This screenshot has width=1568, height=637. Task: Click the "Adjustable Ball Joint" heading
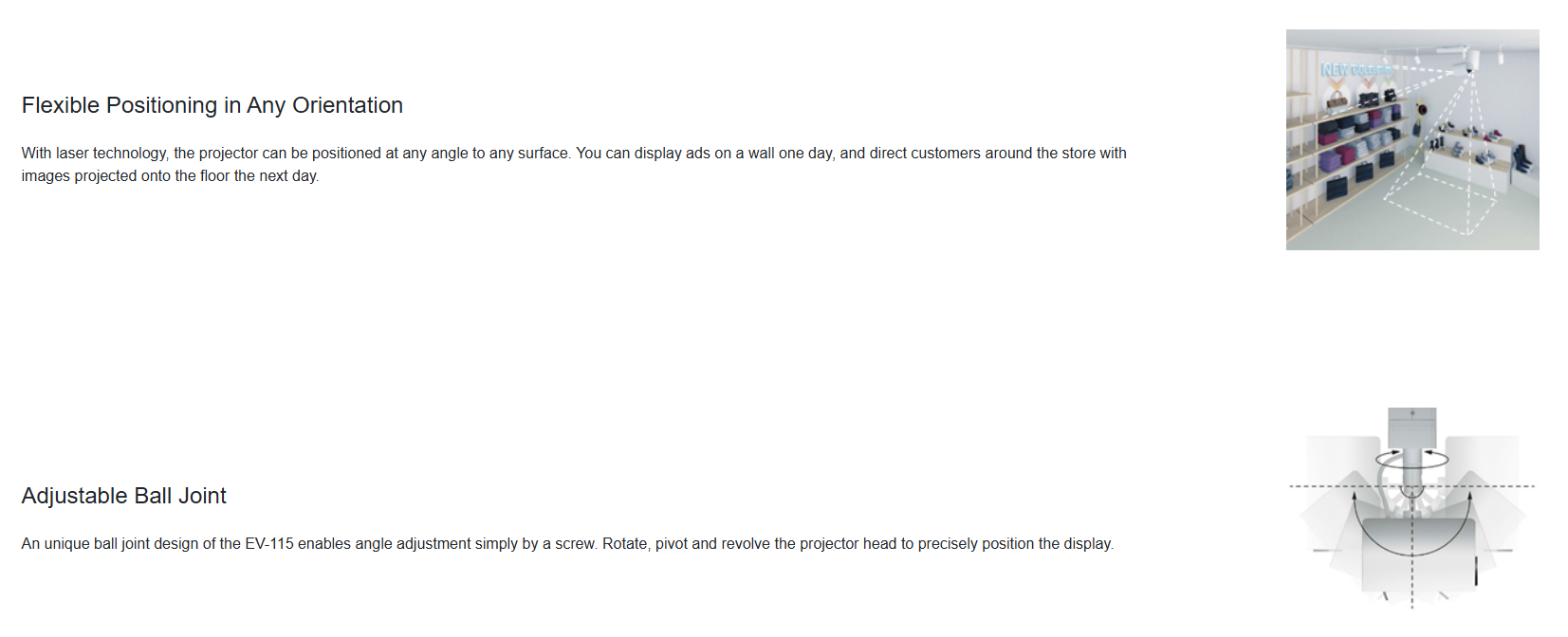[123, 496]
